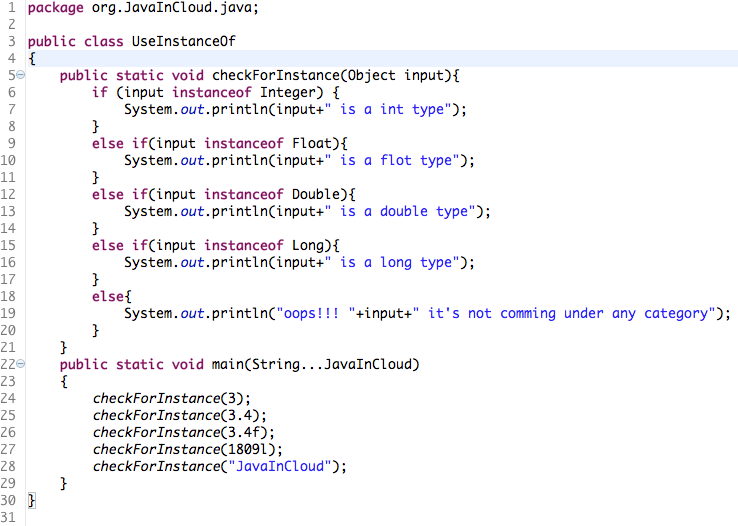738x526 pixels.
Task: Select the " is a double type" string
Action: 400,211
